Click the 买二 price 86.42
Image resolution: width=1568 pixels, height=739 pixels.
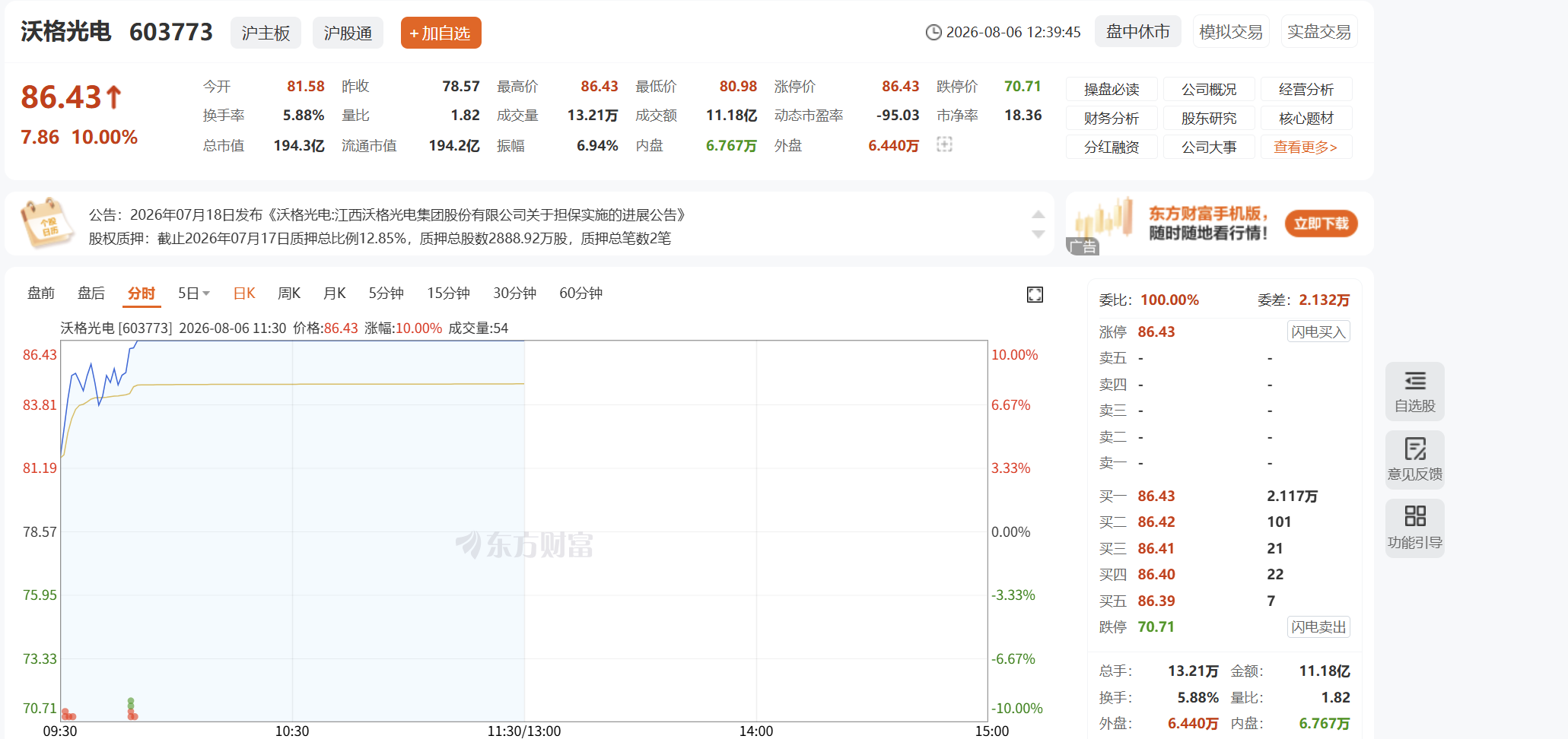(x=1156, y=522)
